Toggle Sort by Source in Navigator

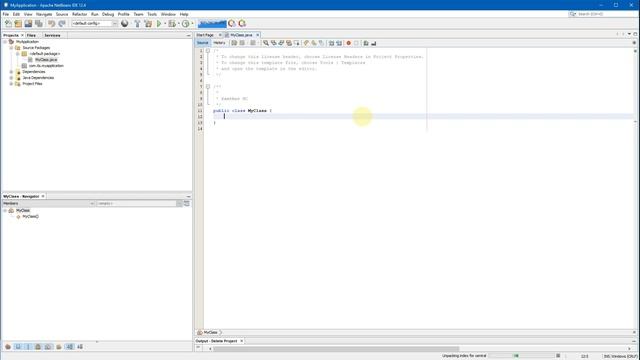click(x=80, y=347)
